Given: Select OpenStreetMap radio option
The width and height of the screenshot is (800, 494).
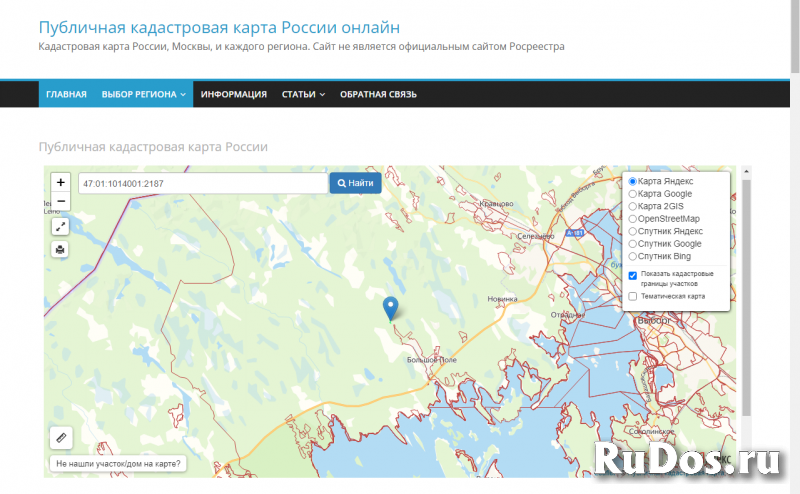Looking at the screenshot, I should (x=633, y=219).
